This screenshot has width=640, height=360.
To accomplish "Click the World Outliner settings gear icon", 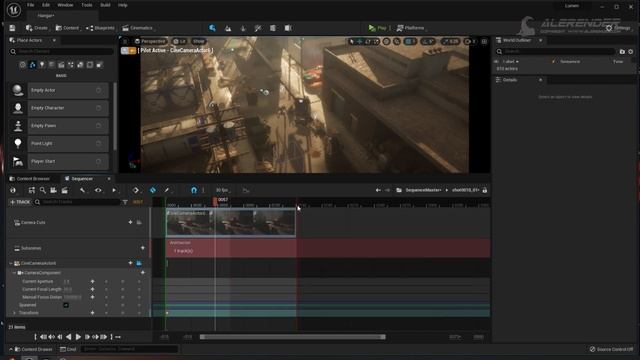I will coord(631,51).
